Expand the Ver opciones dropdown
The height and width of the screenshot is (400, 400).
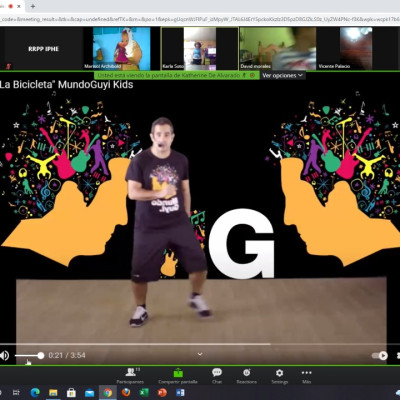click(282, 76)
